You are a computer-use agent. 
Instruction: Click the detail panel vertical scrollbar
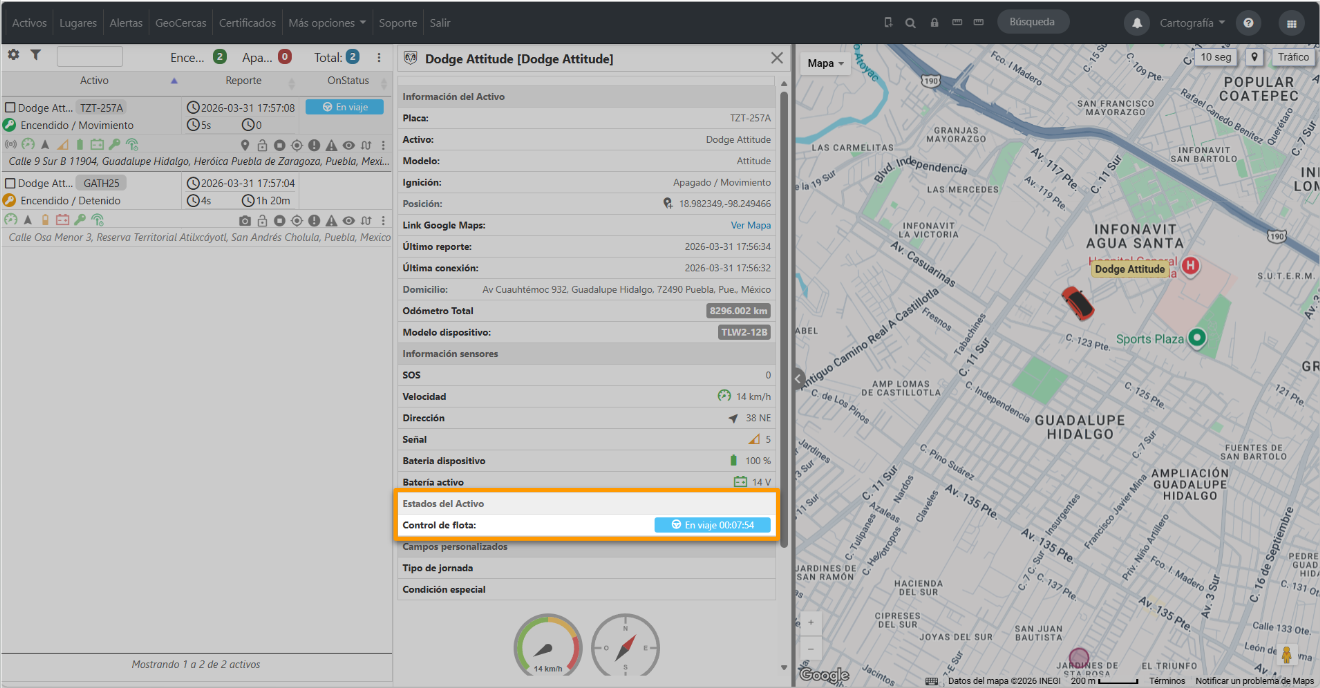784,319
